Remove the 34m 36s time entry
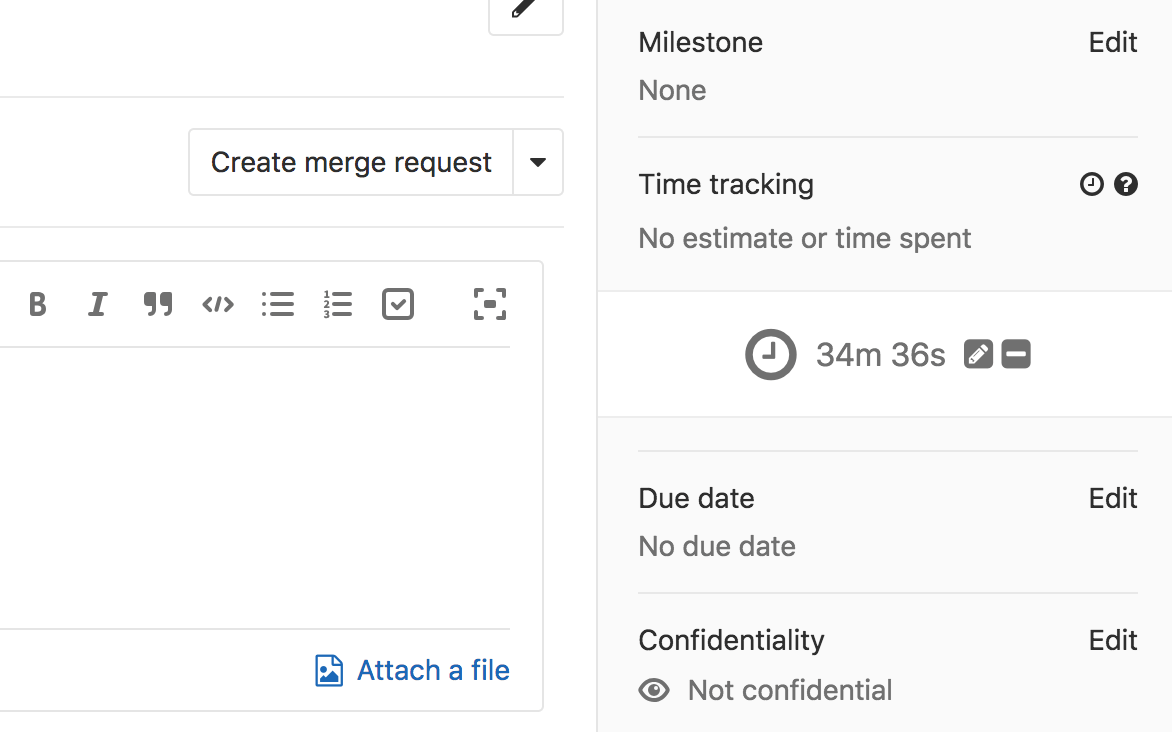This screenshot has height=732, width=1172. [x=1016, y=354]
